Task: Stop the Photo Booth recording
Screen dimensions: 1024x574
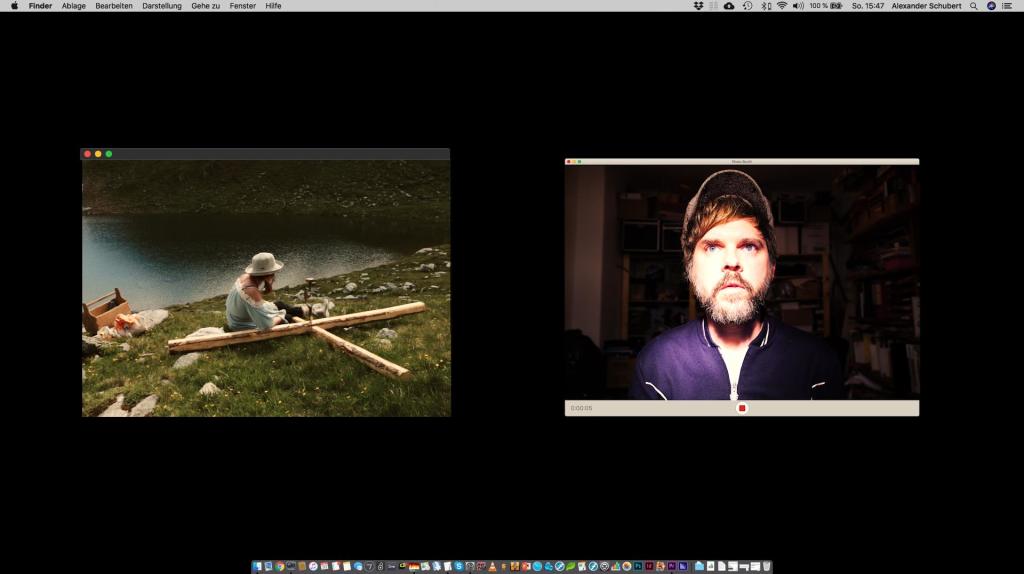Action: pos(742,408)
